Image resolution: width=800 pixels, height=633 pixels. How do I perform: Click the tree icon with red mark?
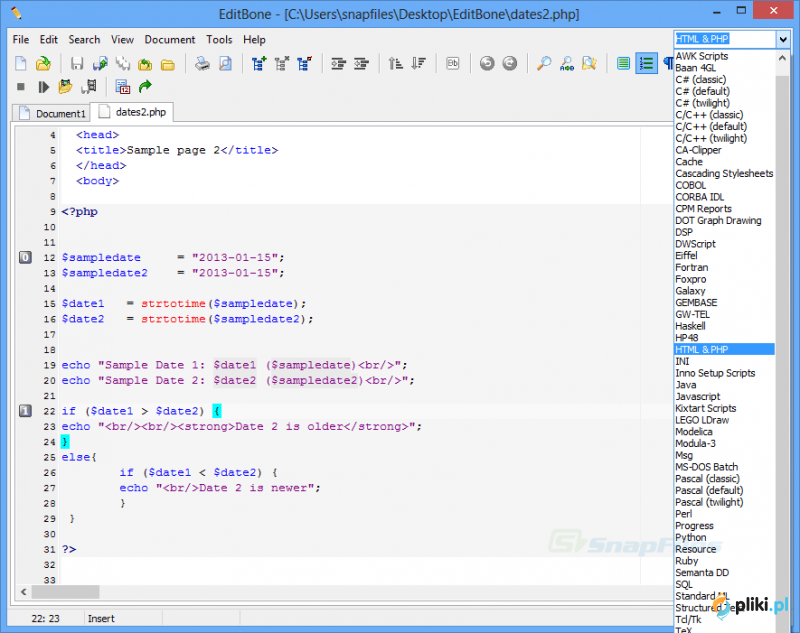pos(305,64)
